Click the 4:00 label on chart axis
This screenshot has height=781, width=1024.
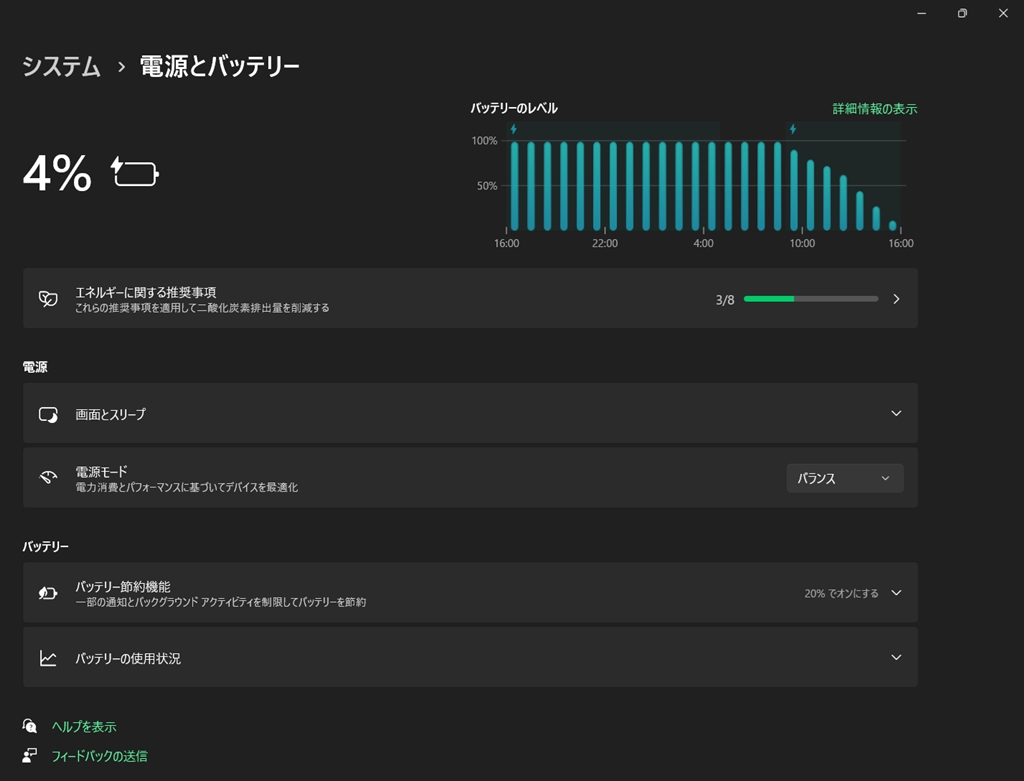coord(703,244)
